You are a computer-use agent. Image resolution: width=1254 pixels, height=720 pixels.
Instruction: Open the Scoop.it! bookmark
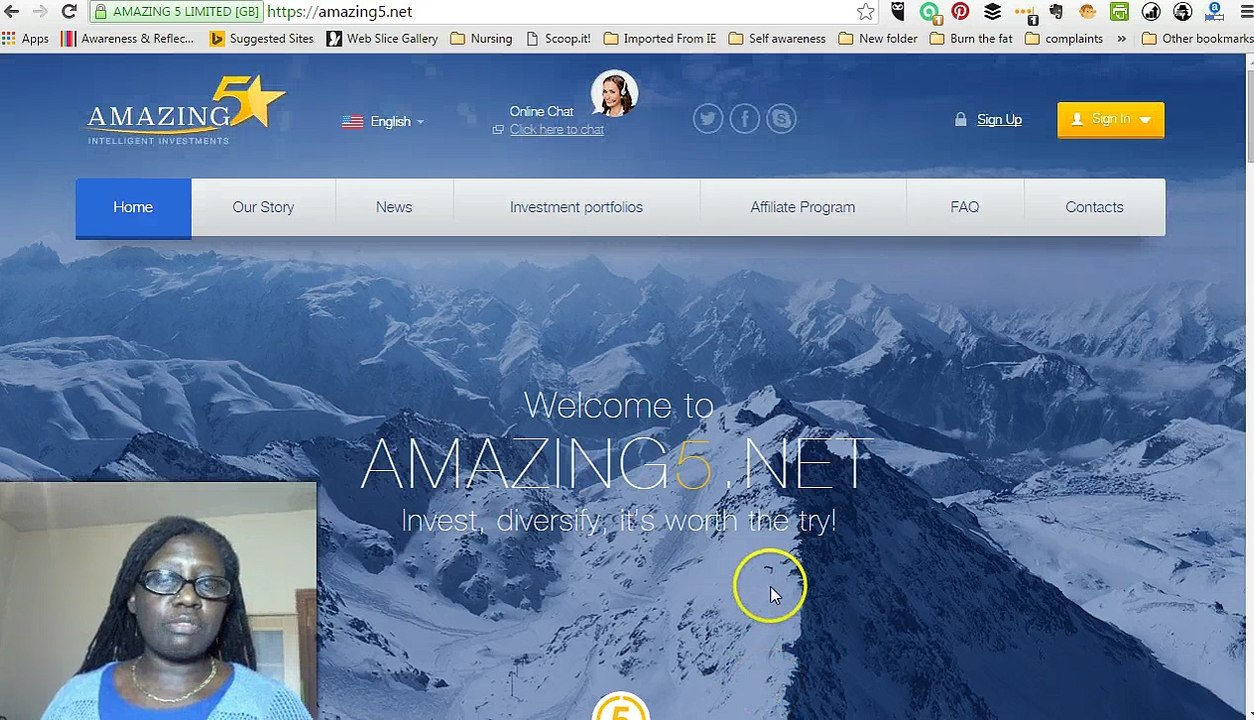tap(557, 39)
